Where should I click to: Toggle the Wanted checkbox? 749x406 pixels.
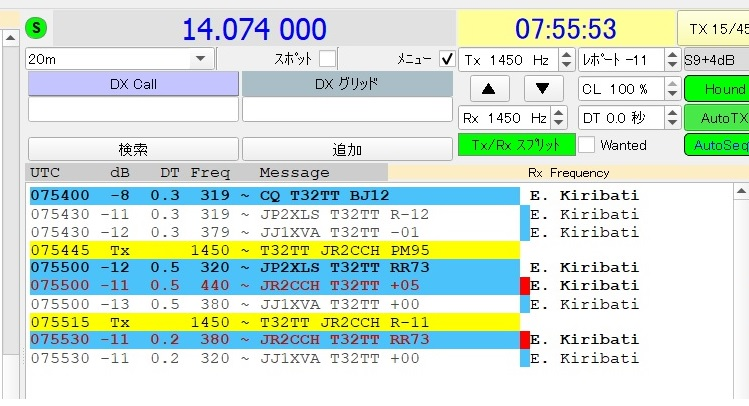tap(586, 145)
